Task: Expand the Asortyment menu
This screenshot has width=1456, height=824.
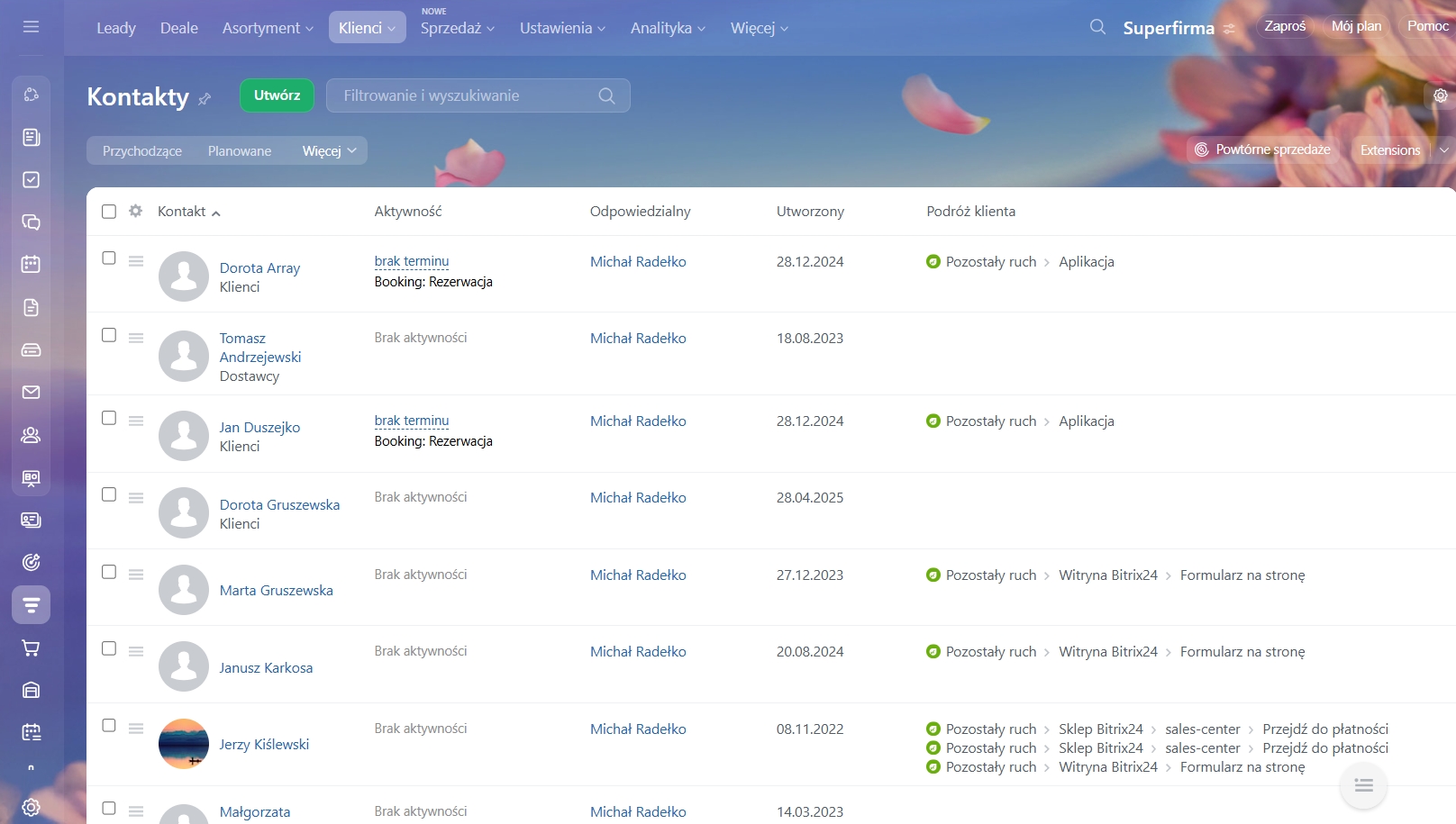Action: (x=268, y=28)
